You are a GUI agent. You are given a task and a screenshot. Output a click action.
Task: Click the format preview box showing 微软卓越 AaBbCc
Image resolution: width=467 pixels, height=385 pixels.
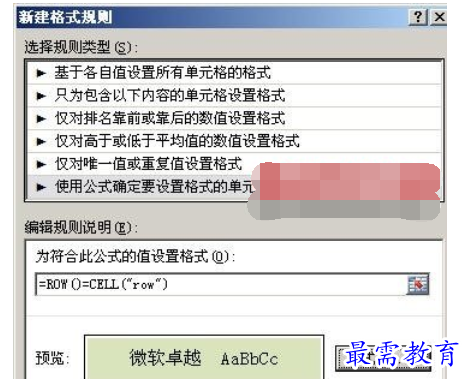204,357
